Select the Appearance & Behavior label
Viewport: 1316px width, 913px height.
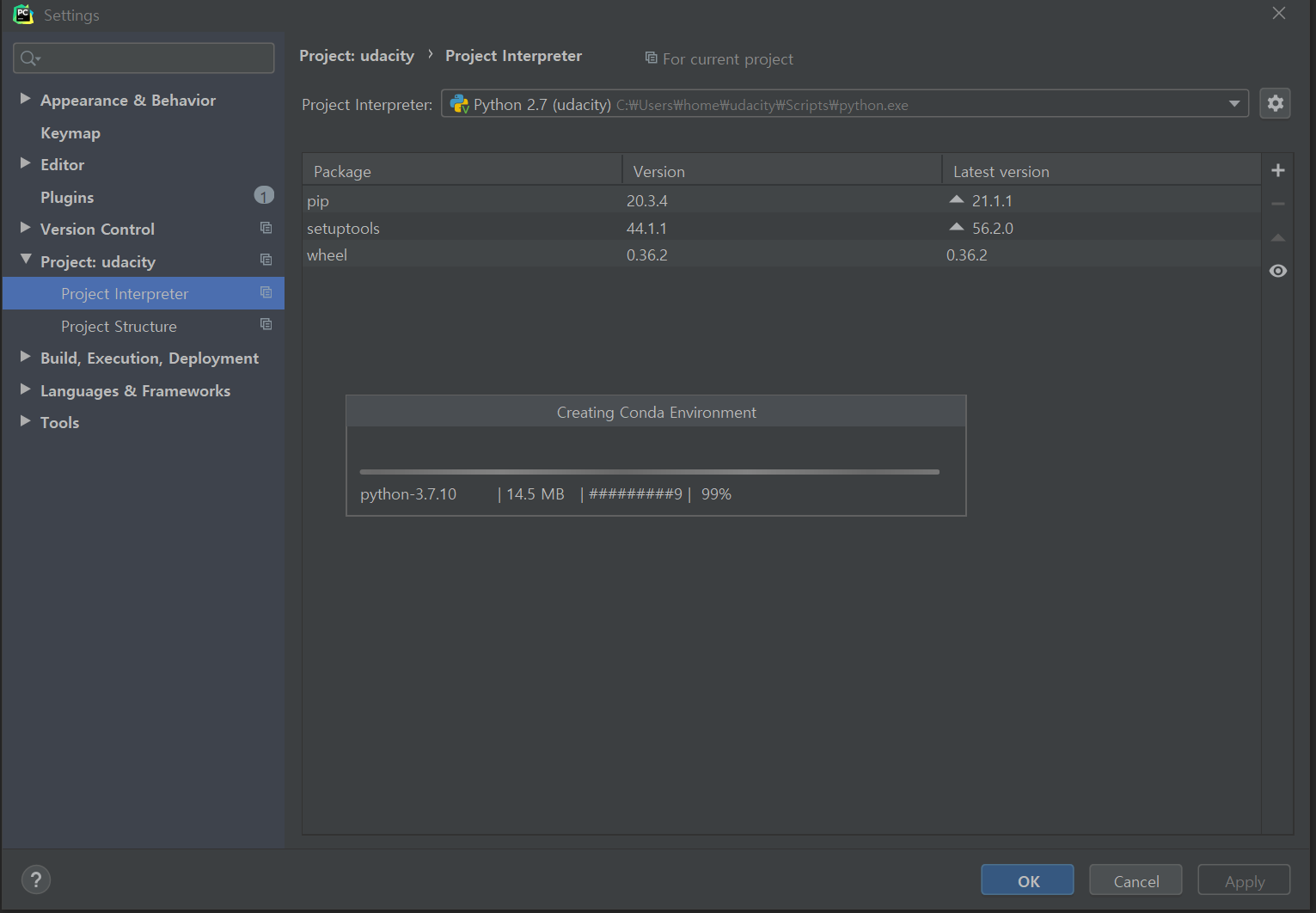coord(128,101)
